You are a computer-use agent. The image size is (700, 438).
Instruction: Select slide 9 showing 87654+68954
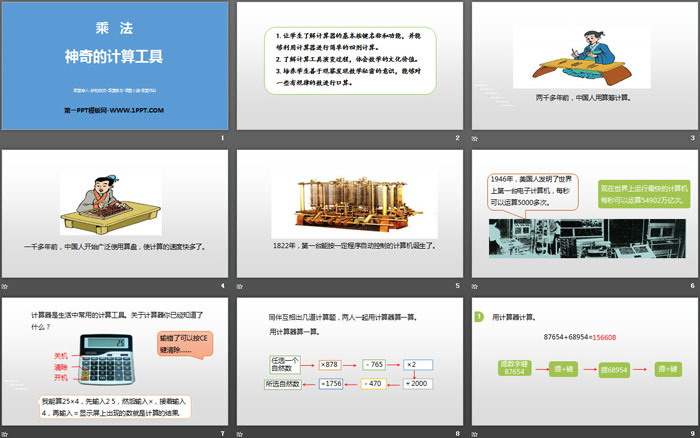pos(583,362)
